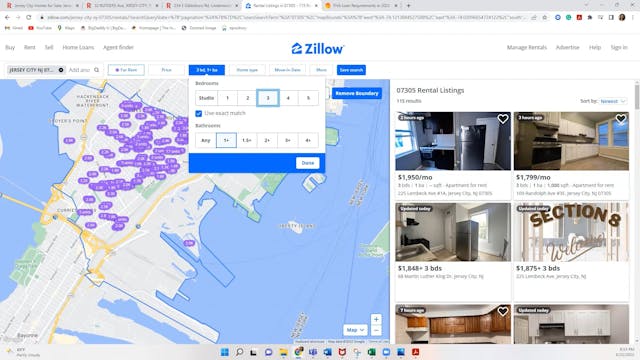Click the Save search button
640x360 pixels.
click(x=351, y=70)
